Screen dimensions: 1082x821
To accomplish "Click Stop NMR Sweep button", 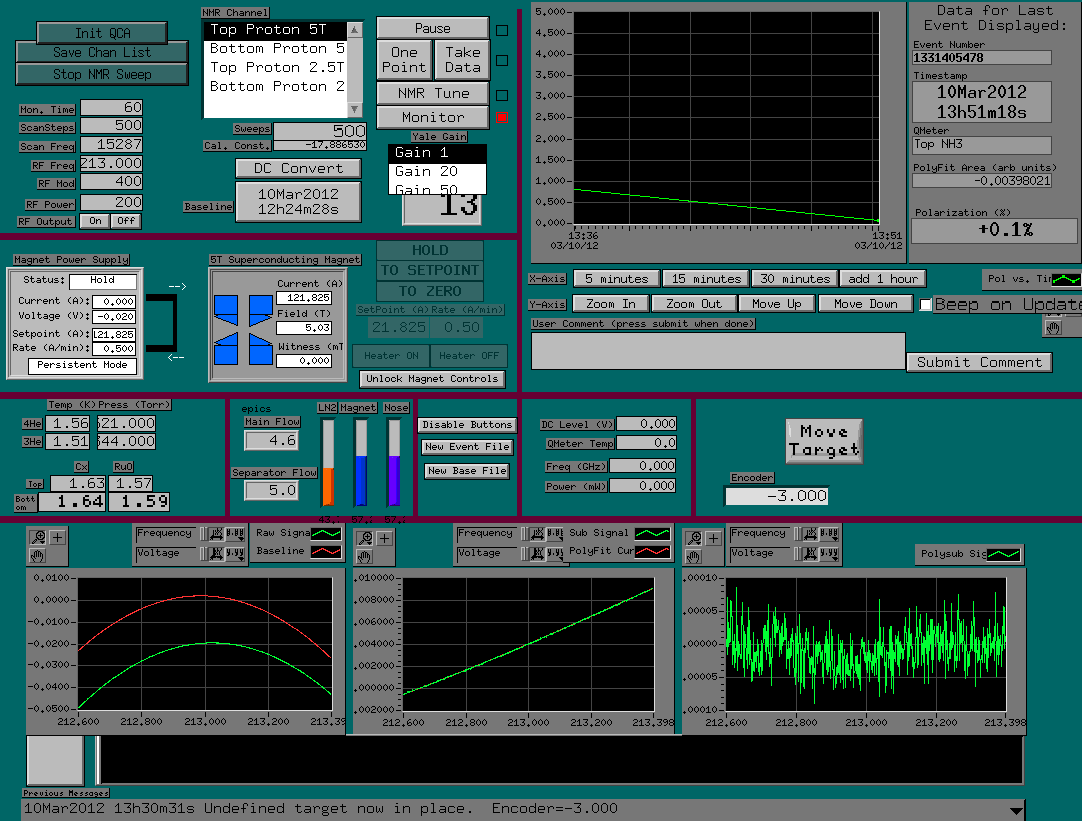I will (x=102, y=74).
